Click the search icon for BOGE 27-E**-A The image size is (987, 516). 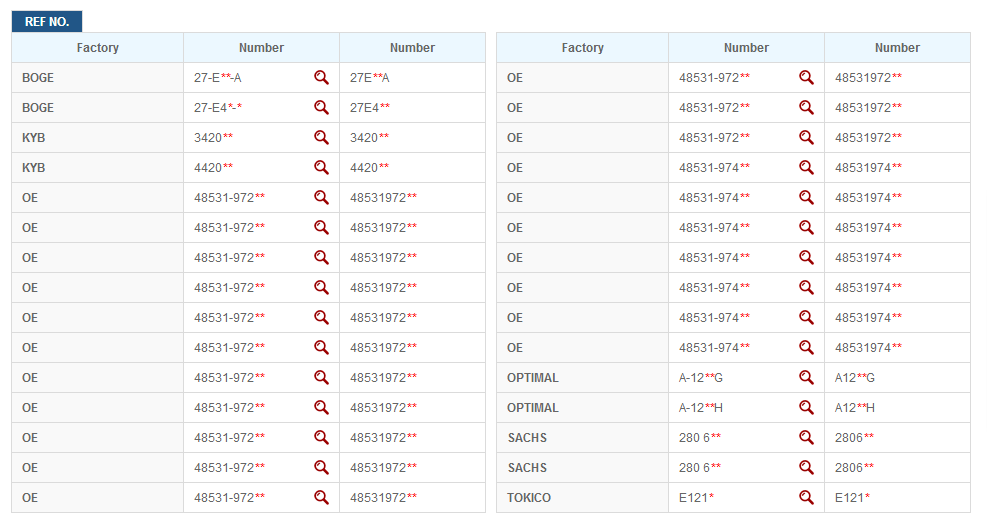pos(321,77)
